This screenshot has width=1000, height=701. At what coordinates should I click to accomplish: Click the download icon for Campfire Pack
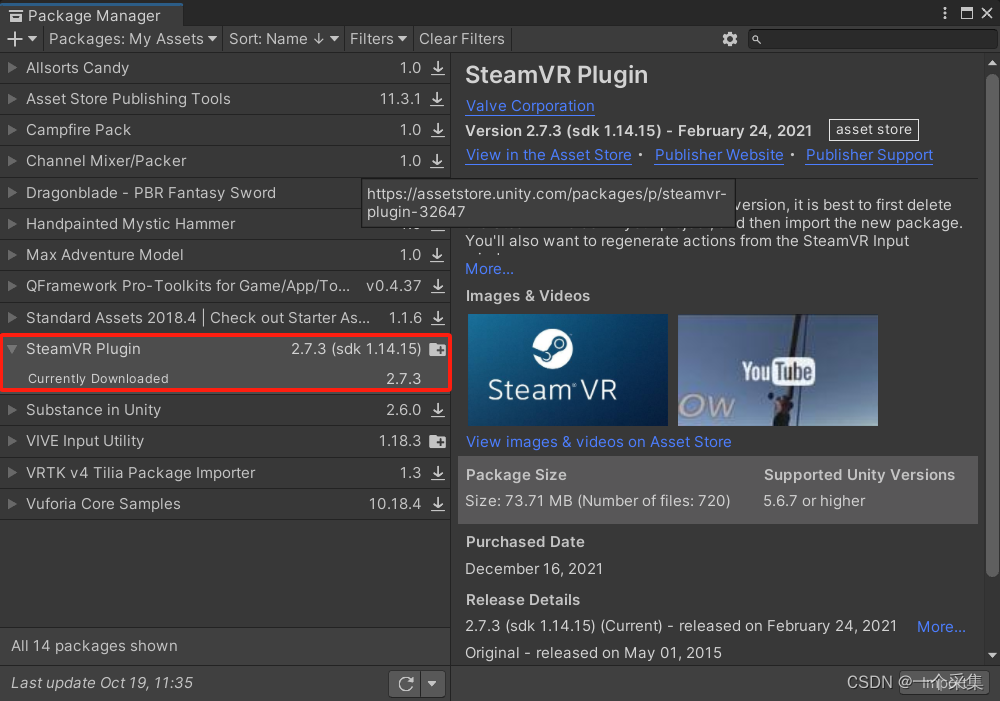(438, 130)
